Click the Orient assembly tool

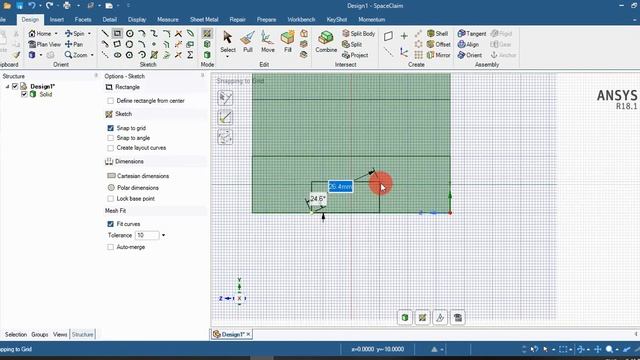[470, 55]
